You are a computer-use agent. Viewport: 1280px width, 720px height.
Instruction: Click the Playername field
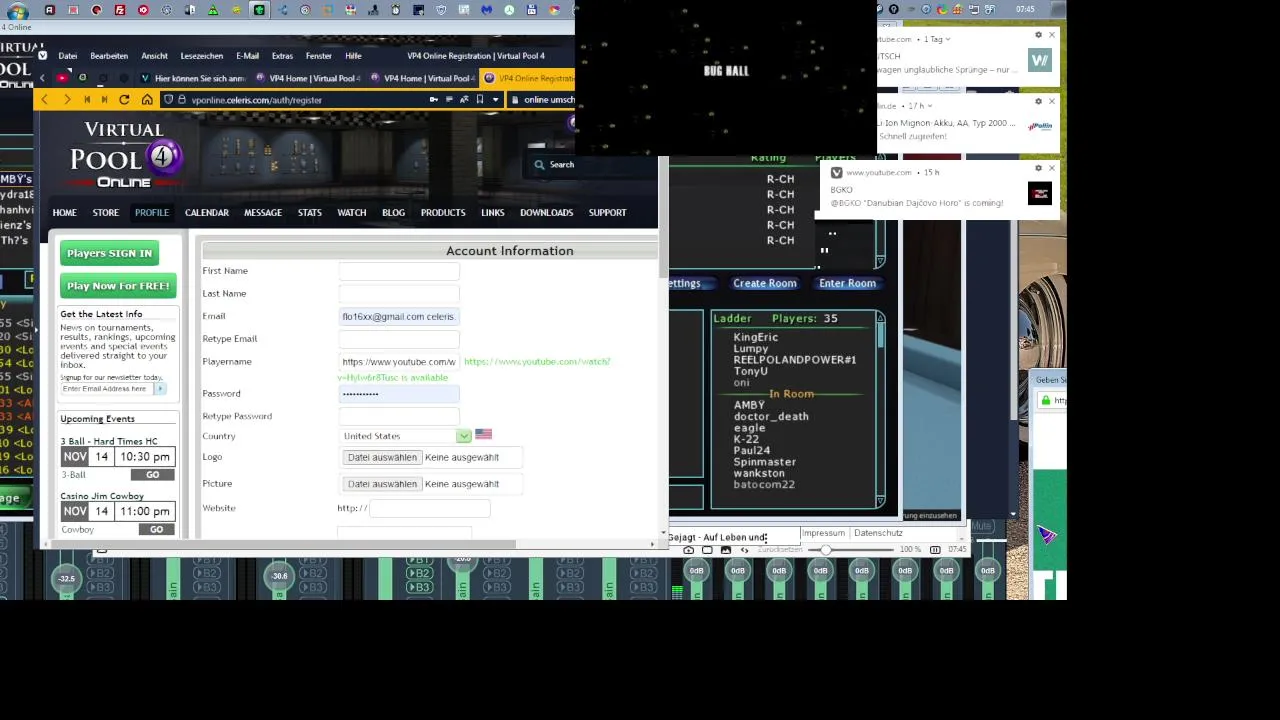[x=398, y=362]
